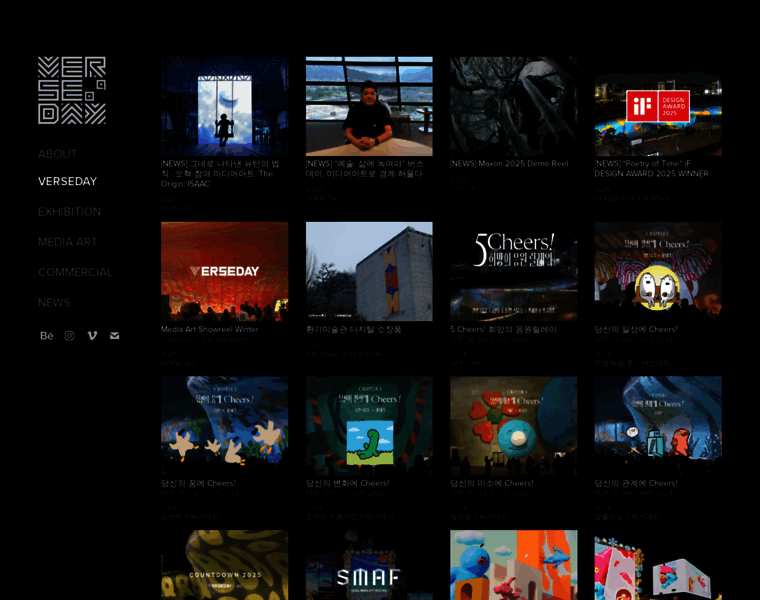Open the seated man interview thumbnail
Screen dimensions: 760x600
tap(369, 106)
